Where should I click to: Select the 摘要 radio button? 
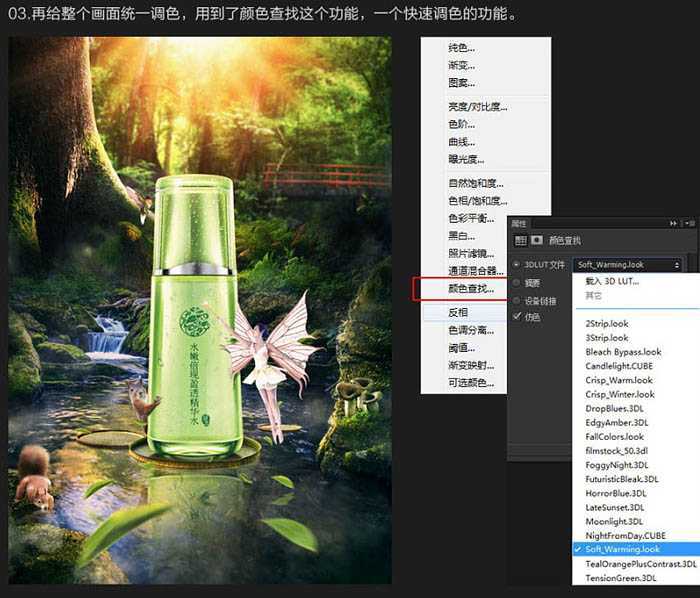tap(517, 282)
